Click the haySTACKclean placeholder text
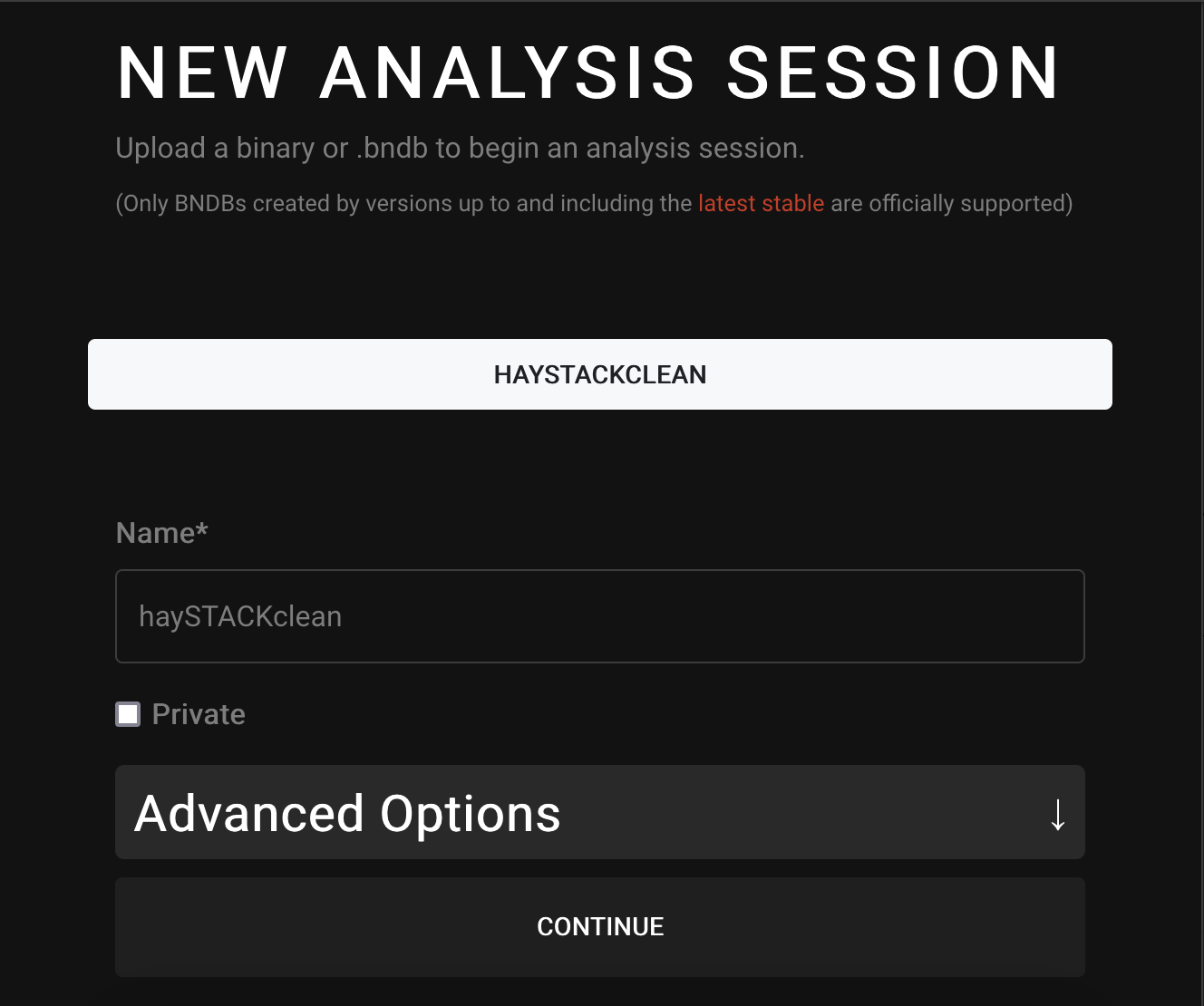The image size is (1204, 1006). (x=240, y=616)
